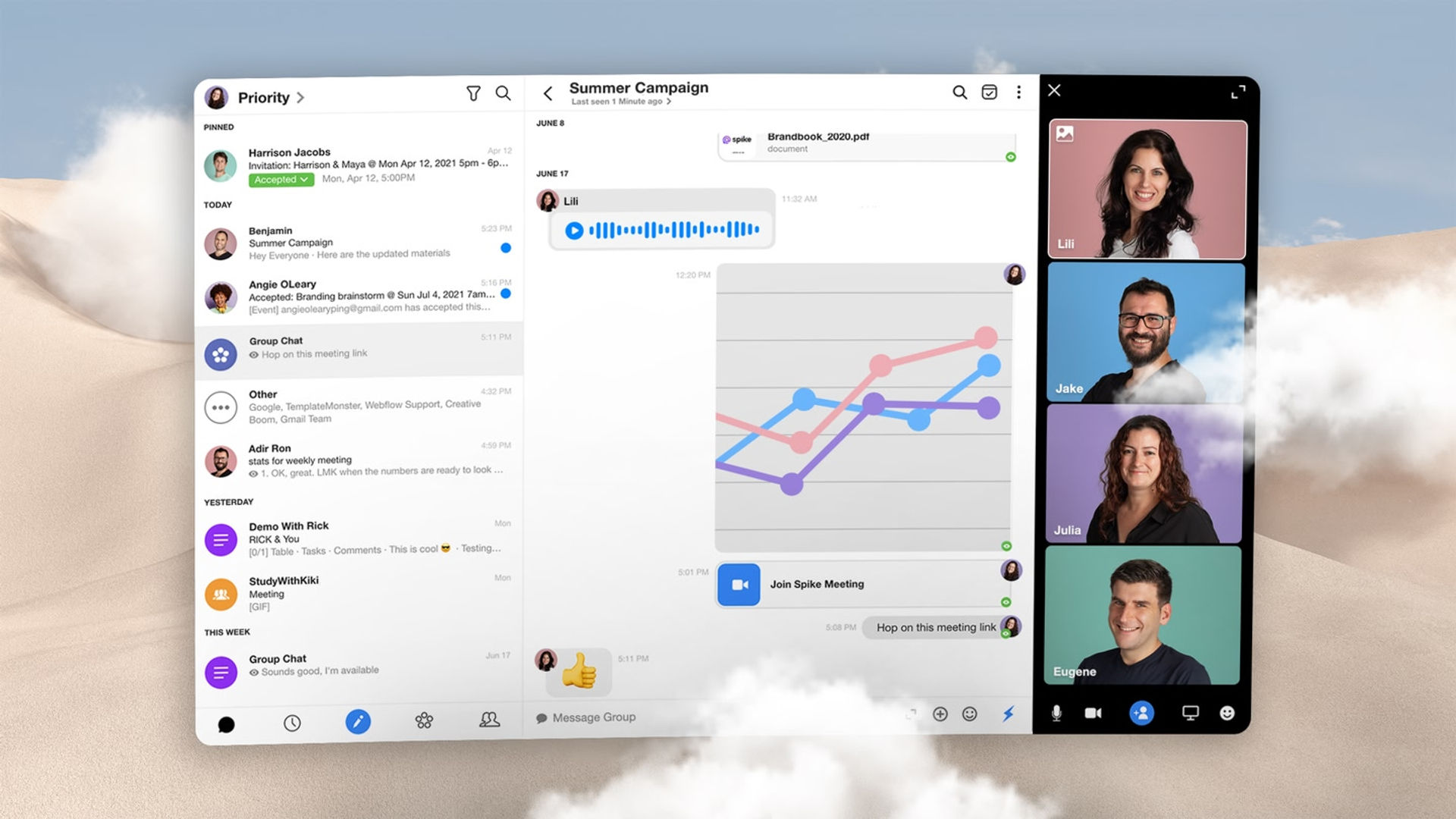1456x819 pixels.
Task: Search inside the Summer Campaign chat
Action: point(959,93)
